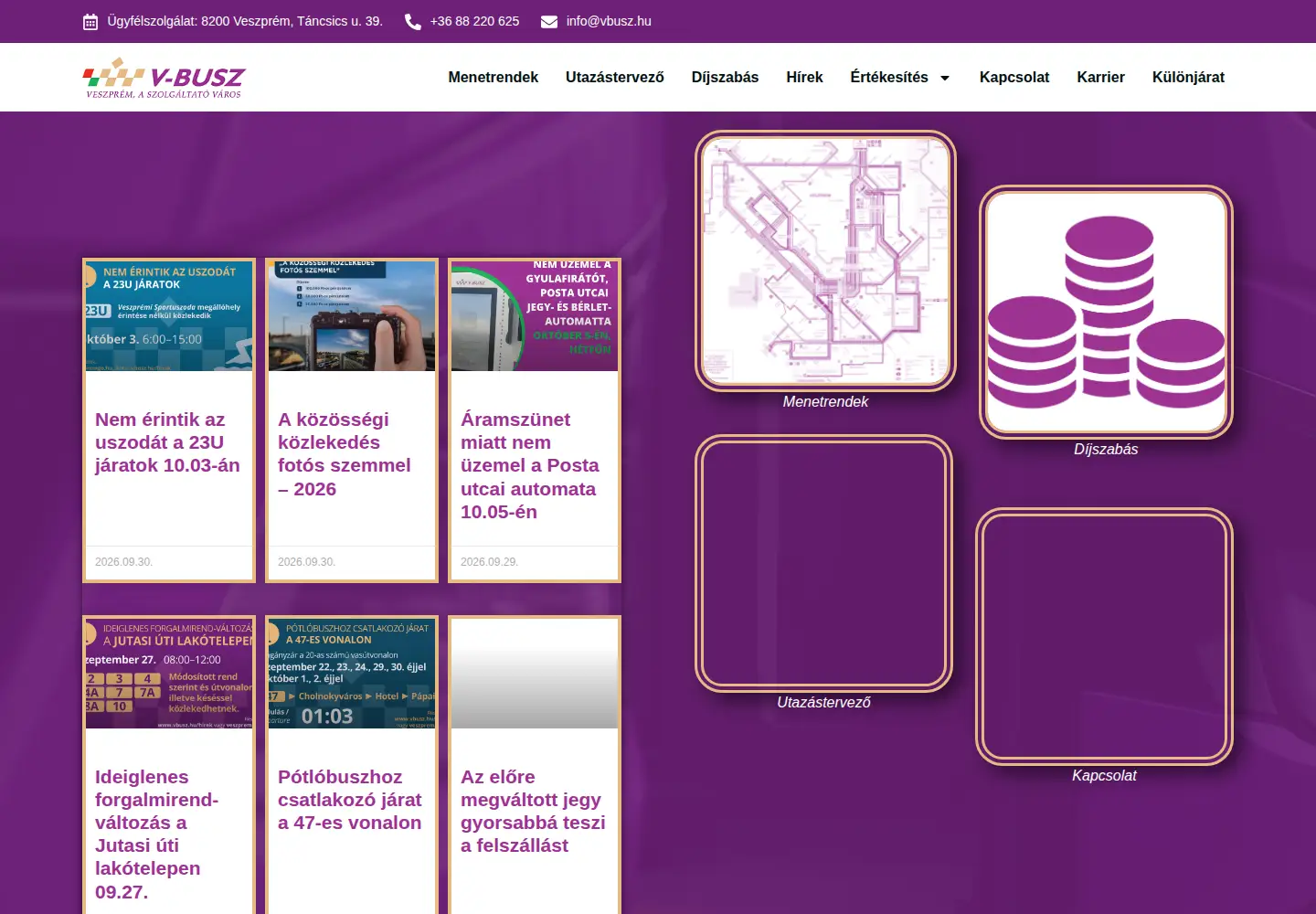Viewport: 1316px width, 914px height.
Task: Open article 'Pótlóbuszhoz csatlakozó járat a 47-es vonalon'
Action: click(350, 800)
